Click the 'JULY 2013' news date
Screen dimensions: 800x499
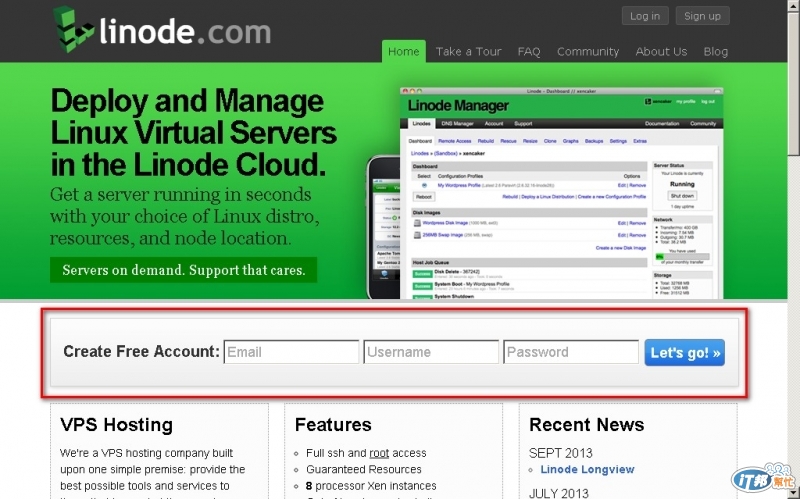(x=559, y=493)
